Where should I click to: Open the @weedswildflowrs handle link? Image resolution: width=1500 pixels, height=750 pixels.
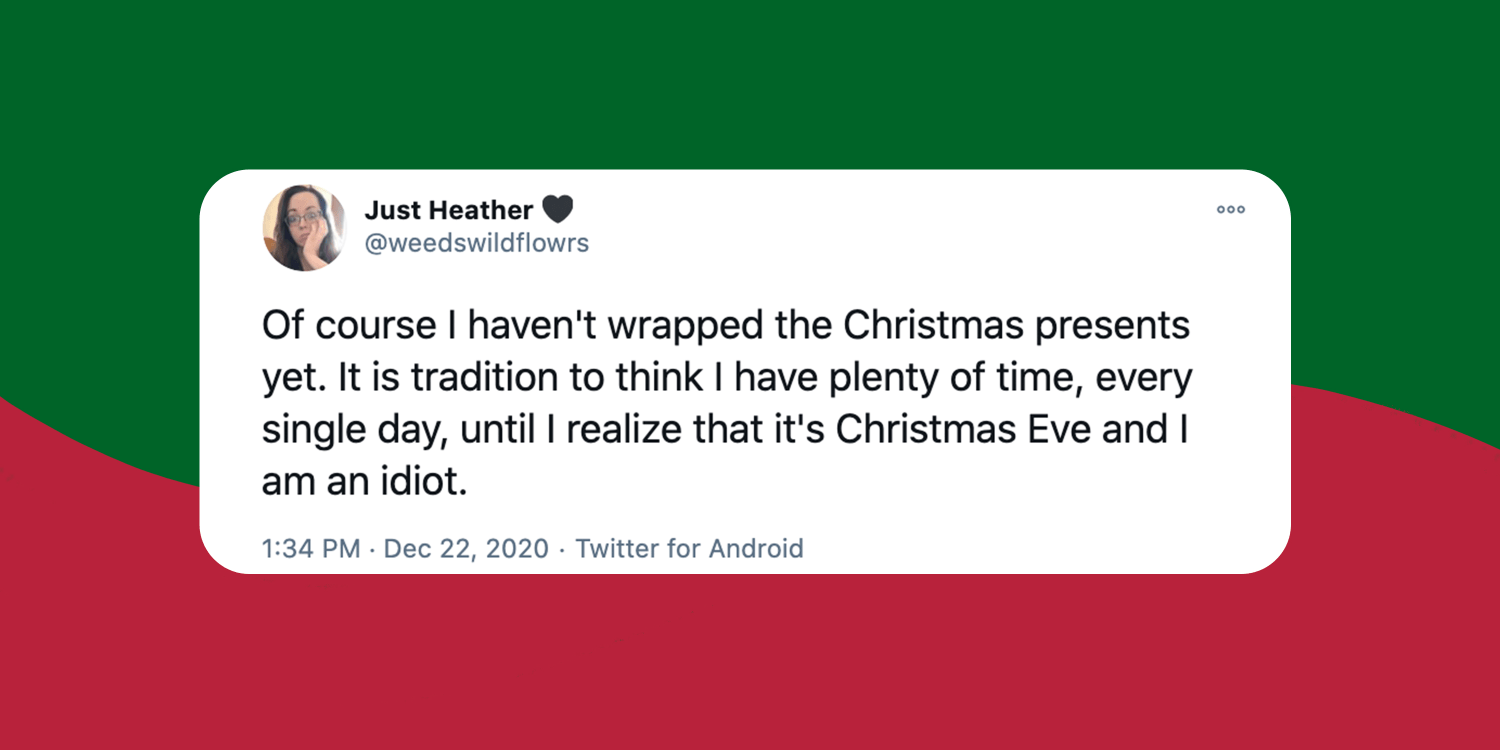pos(476,244)
